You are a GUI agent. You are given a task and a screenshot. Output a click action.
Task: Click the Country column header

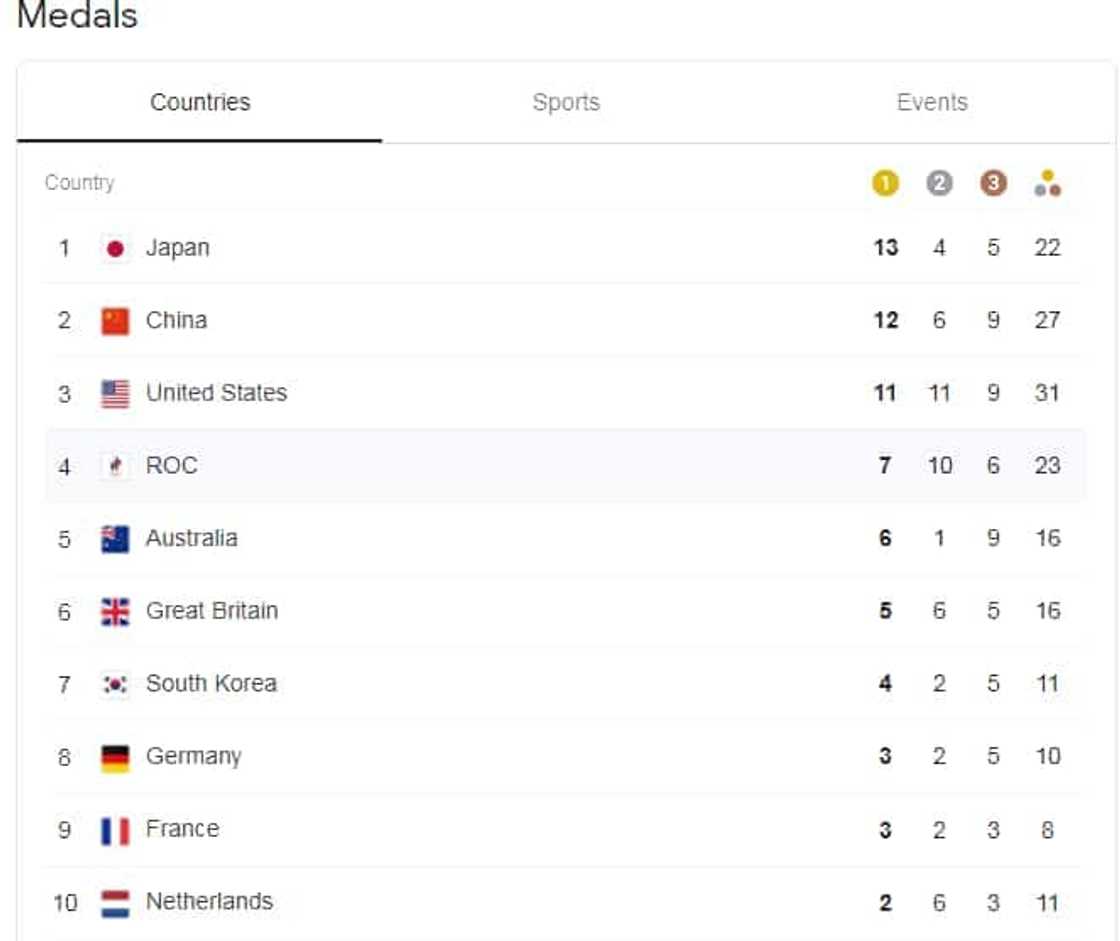click(79, 183)
